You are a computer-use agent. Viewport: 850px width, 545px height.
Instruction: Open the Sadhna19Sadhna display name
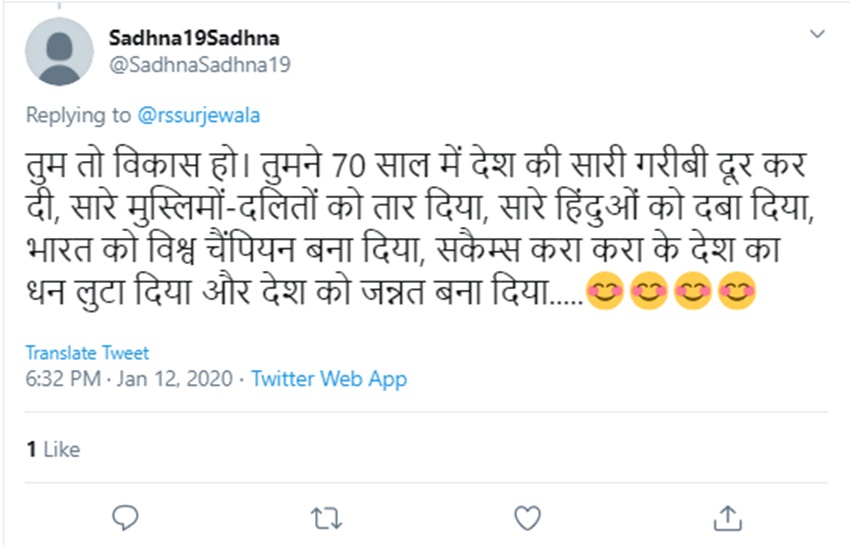193,38
